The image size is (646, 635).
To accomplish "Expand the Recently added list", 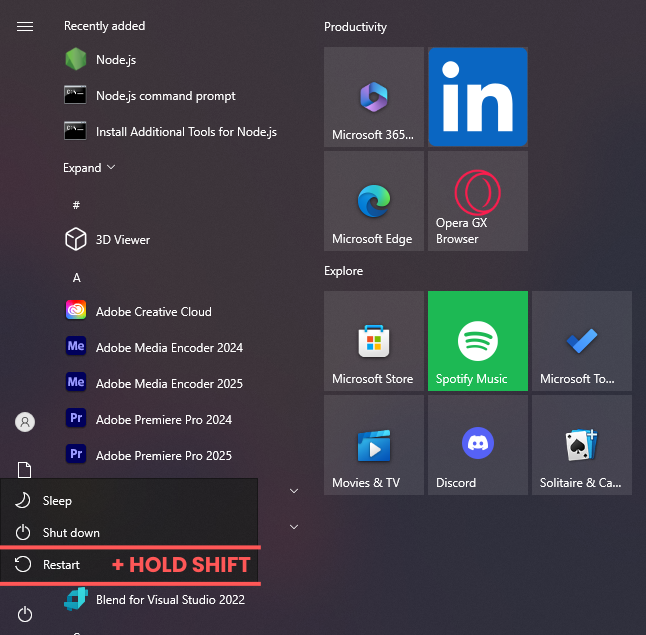I will 89,168.
